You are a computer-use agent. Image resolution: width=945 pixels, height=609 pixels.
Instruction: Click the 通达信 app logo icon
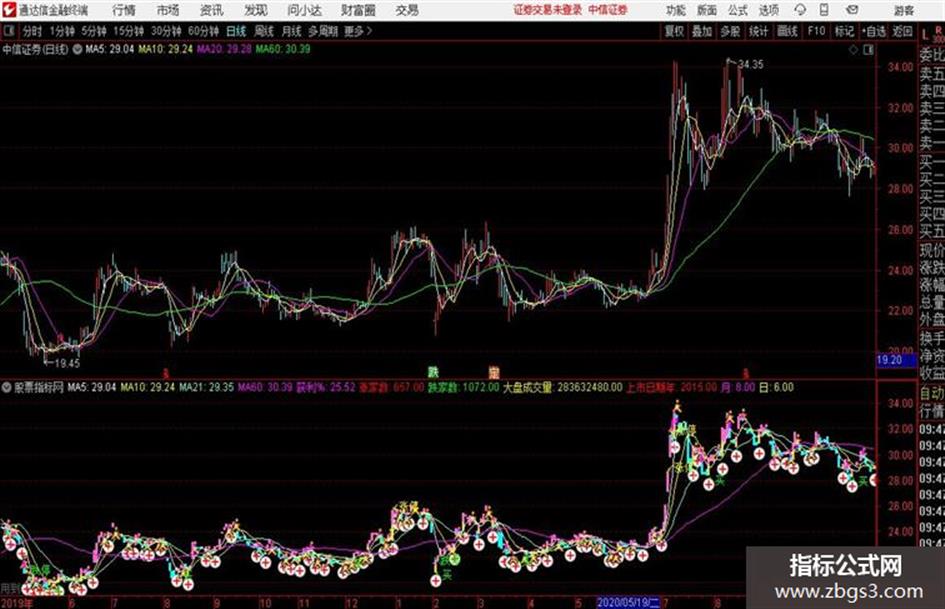point(10,10)
